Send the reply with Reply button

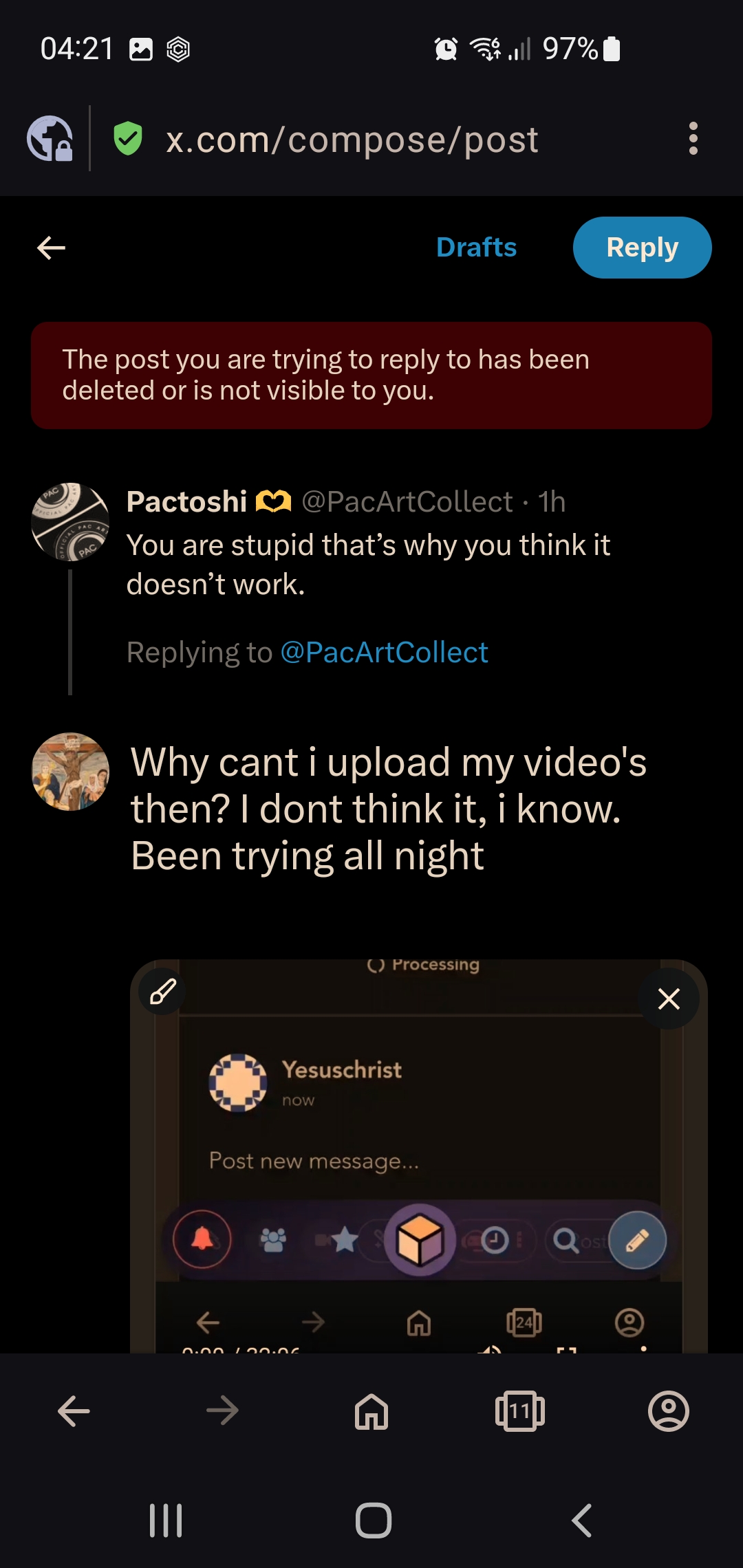642,248
